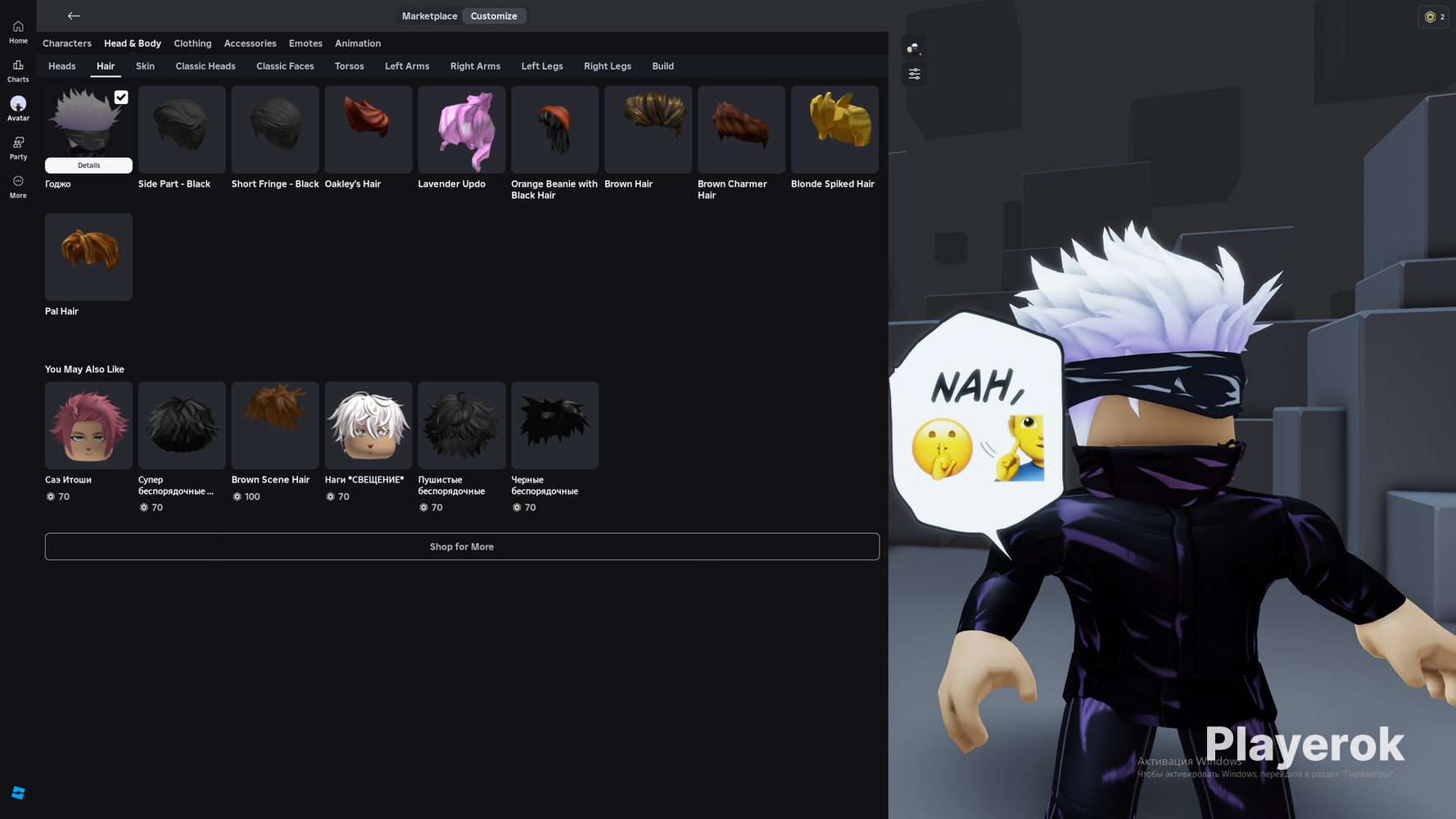Equip the Lavender Updo hair

click(x=462, y=129)
